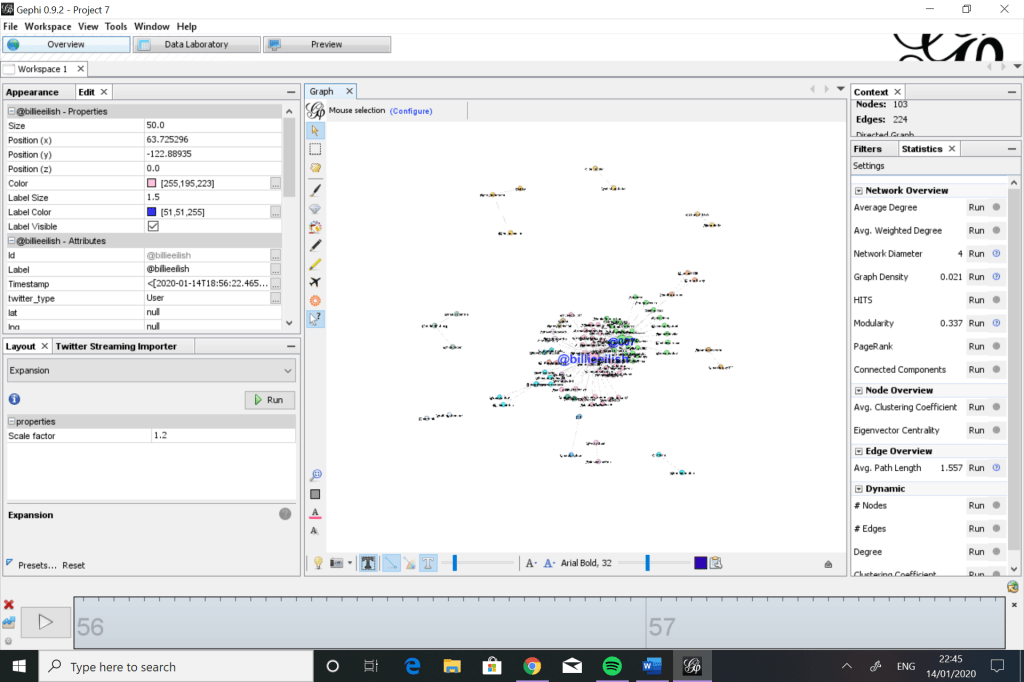
Task: Select the rectangle selection tool
Action: click(x=315, y=149)
